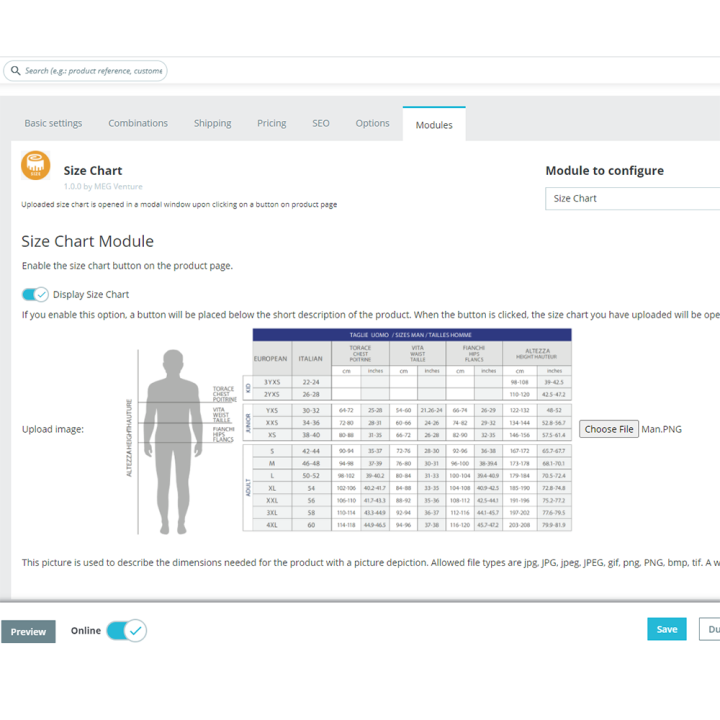This screenshot has width=720, height=720.
Task: Toggle the Display Size Chart switch
Action: pyautogui.click(x=35, y=294)
